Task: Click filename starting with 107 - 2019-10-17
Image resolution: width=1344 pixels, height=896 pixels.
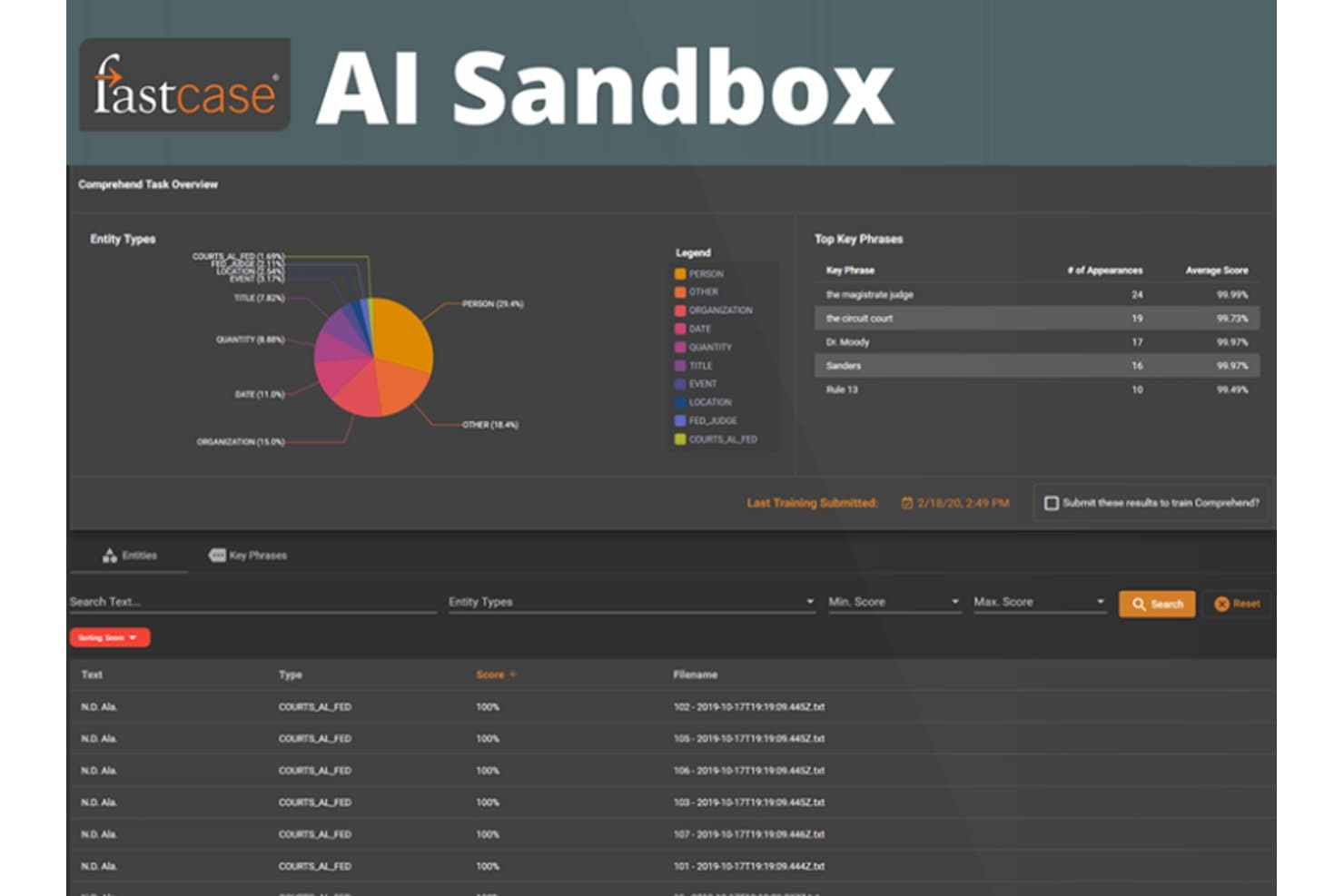Action: click(x=749, y=834)
